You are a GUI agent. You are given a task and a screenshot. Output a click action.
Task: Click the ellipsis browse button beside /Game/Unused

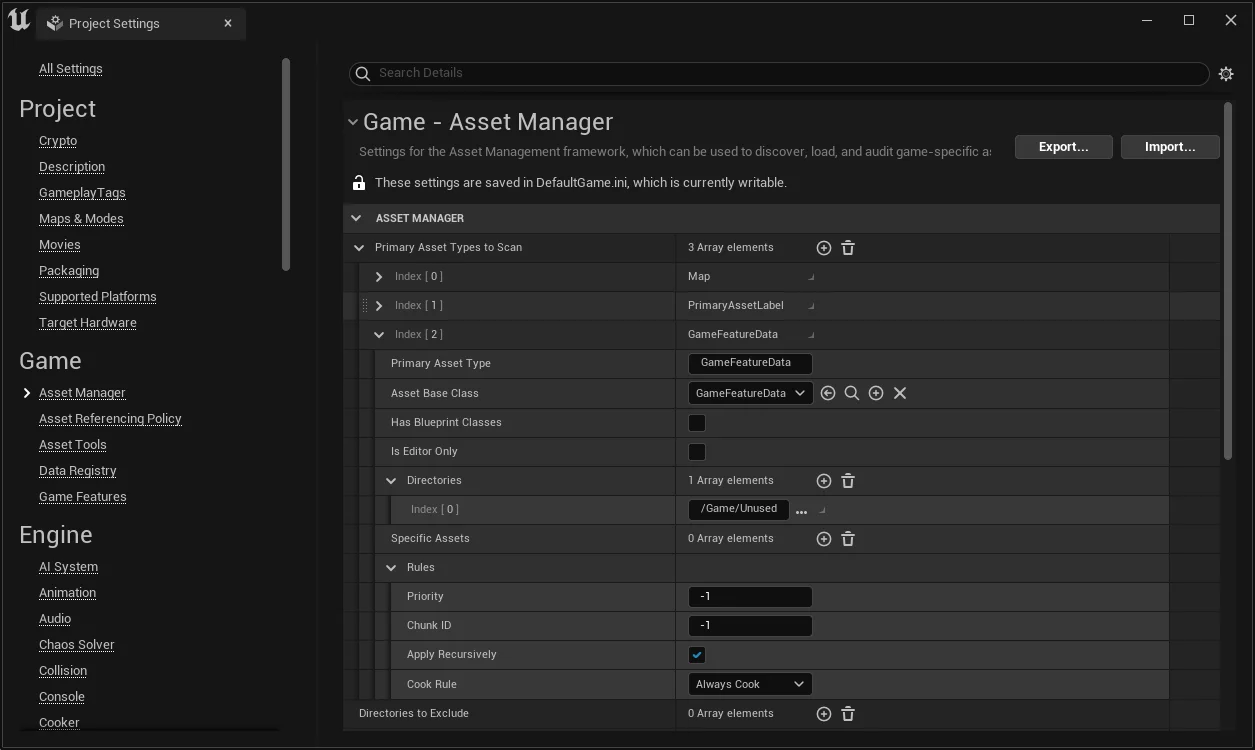[801, 511]
